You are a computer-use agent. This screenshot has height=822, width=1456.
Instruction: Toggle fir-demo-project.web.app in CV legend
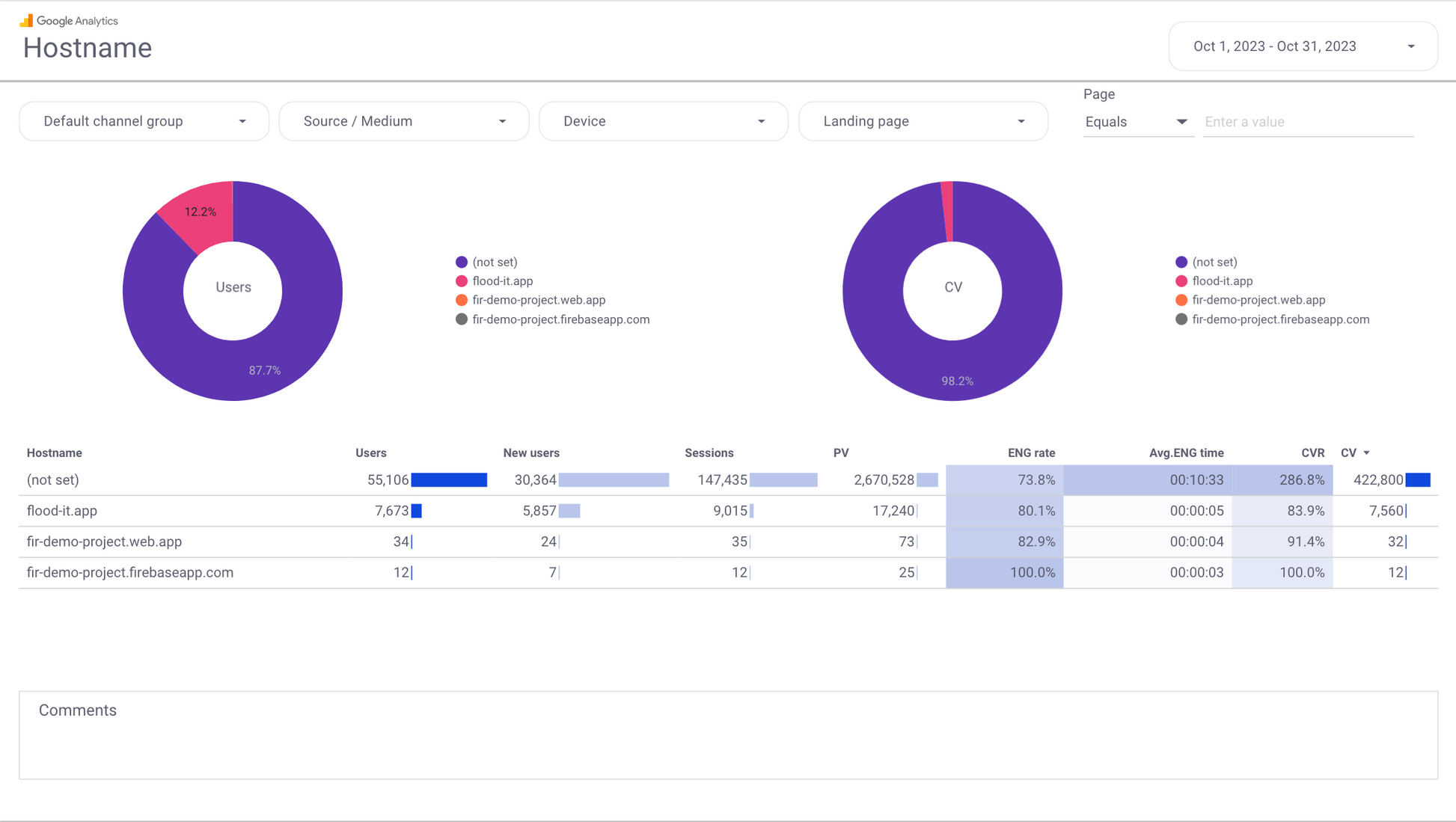point(1258,300)
